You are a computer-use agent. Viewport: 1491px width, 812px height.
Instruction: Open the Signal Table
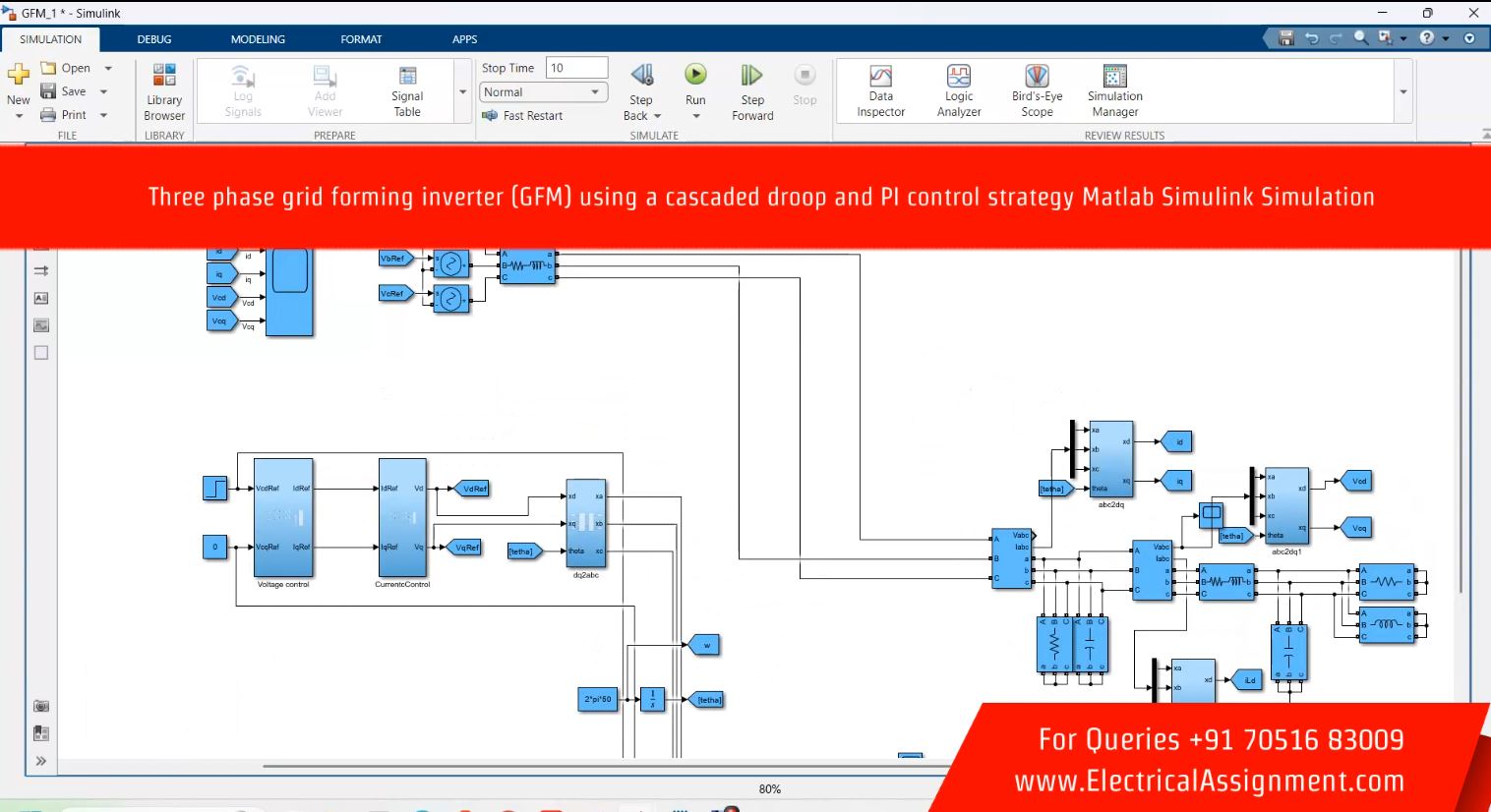(x=407, y=91)
